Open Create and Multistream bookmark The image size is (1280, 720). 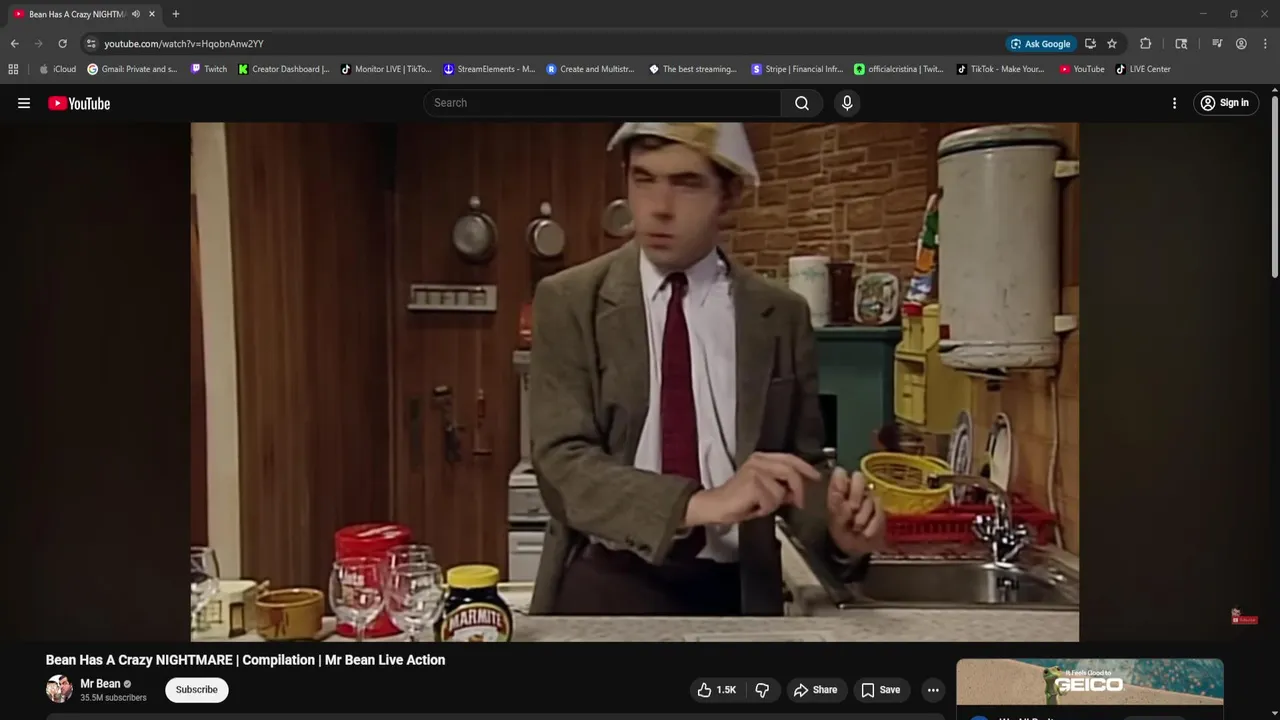coord(592,69)
